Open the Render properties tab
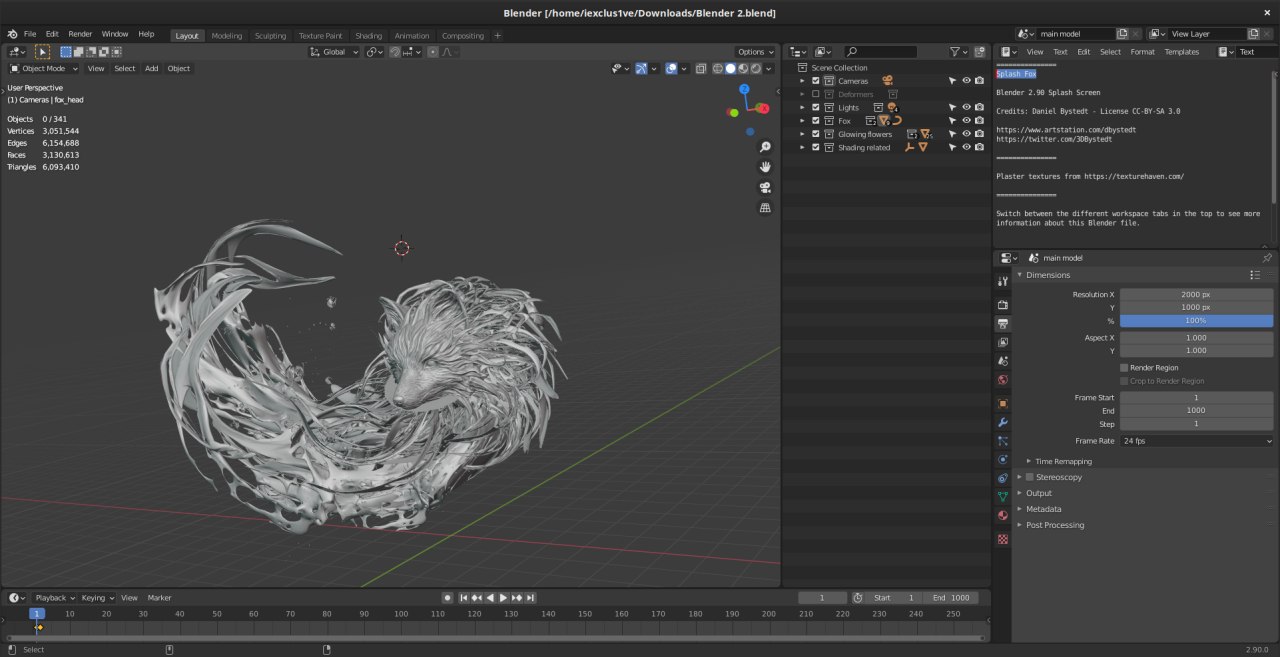The height and width of the screenshot is (657, 1280). 1003,305
